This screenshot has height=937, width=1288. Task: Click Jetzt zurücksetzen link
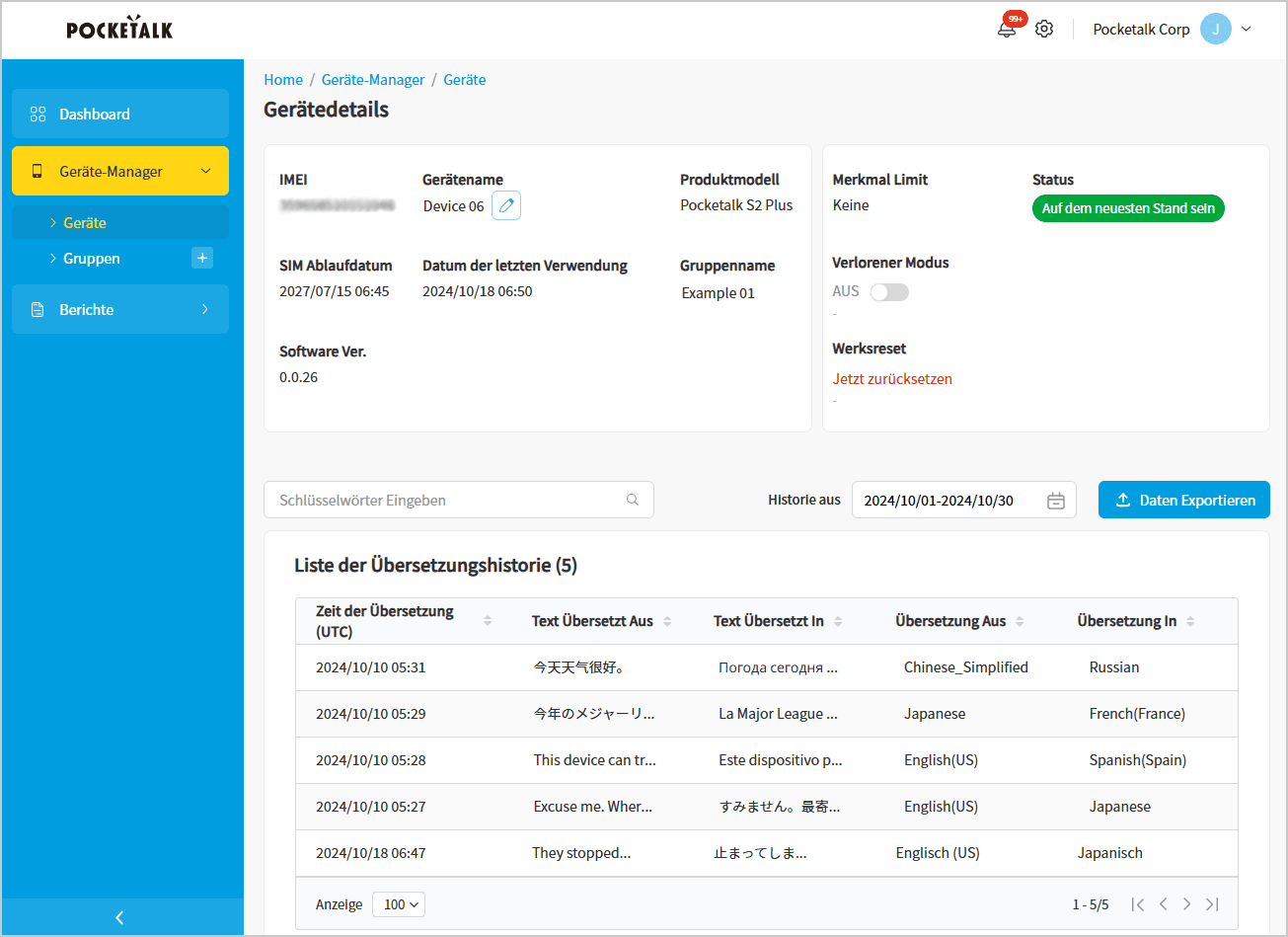[x=892, y=378]
